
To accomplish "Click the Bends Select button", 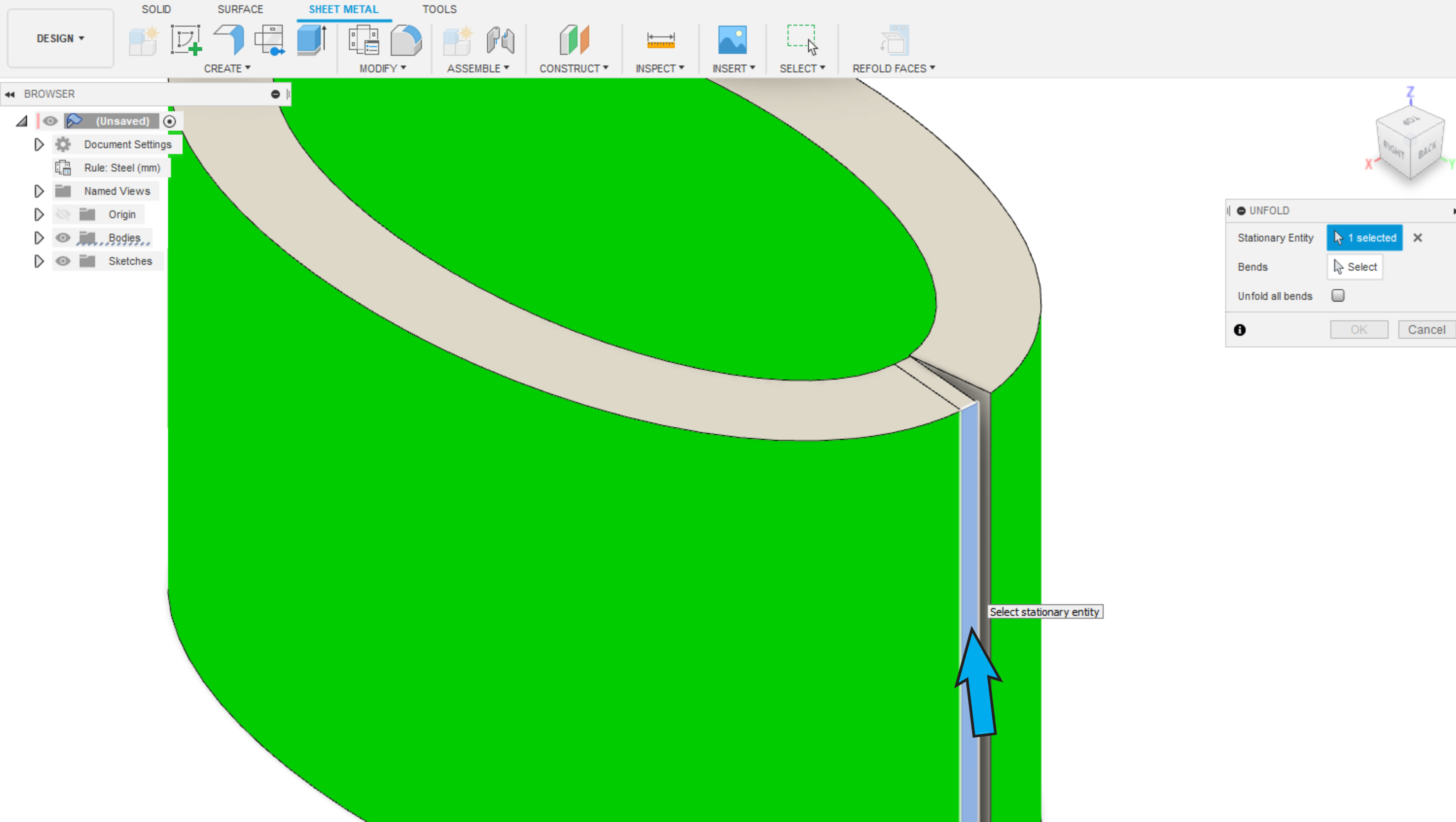I will point(1354,267).
